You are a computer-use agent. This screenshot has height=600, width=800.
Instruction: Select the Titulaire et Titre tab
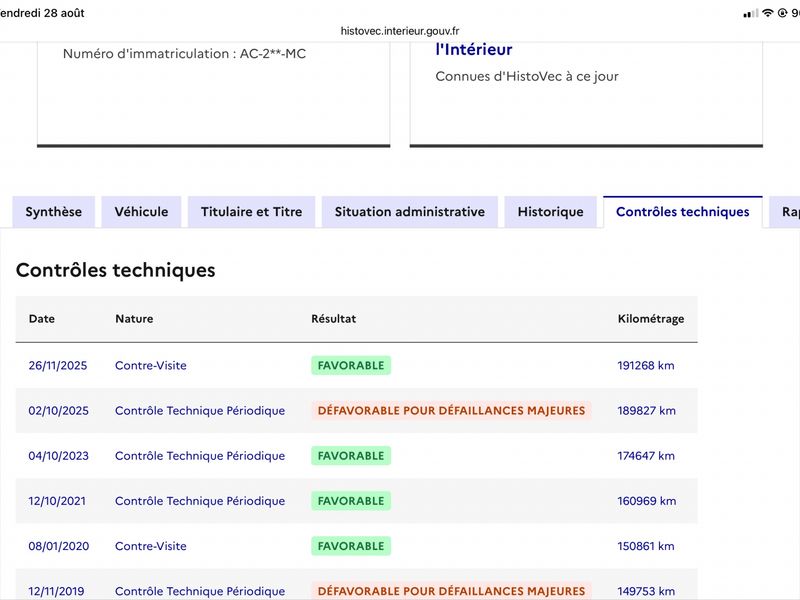[252, 212]
